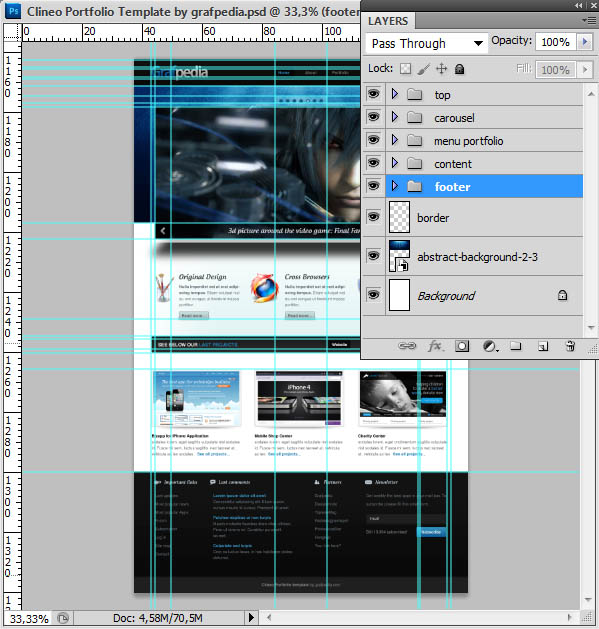Image resolution: width=599 pixels, height=629 pixels.
Task: Click the canvas vertical scroll down arrow
Action: (x=588, y=600)
